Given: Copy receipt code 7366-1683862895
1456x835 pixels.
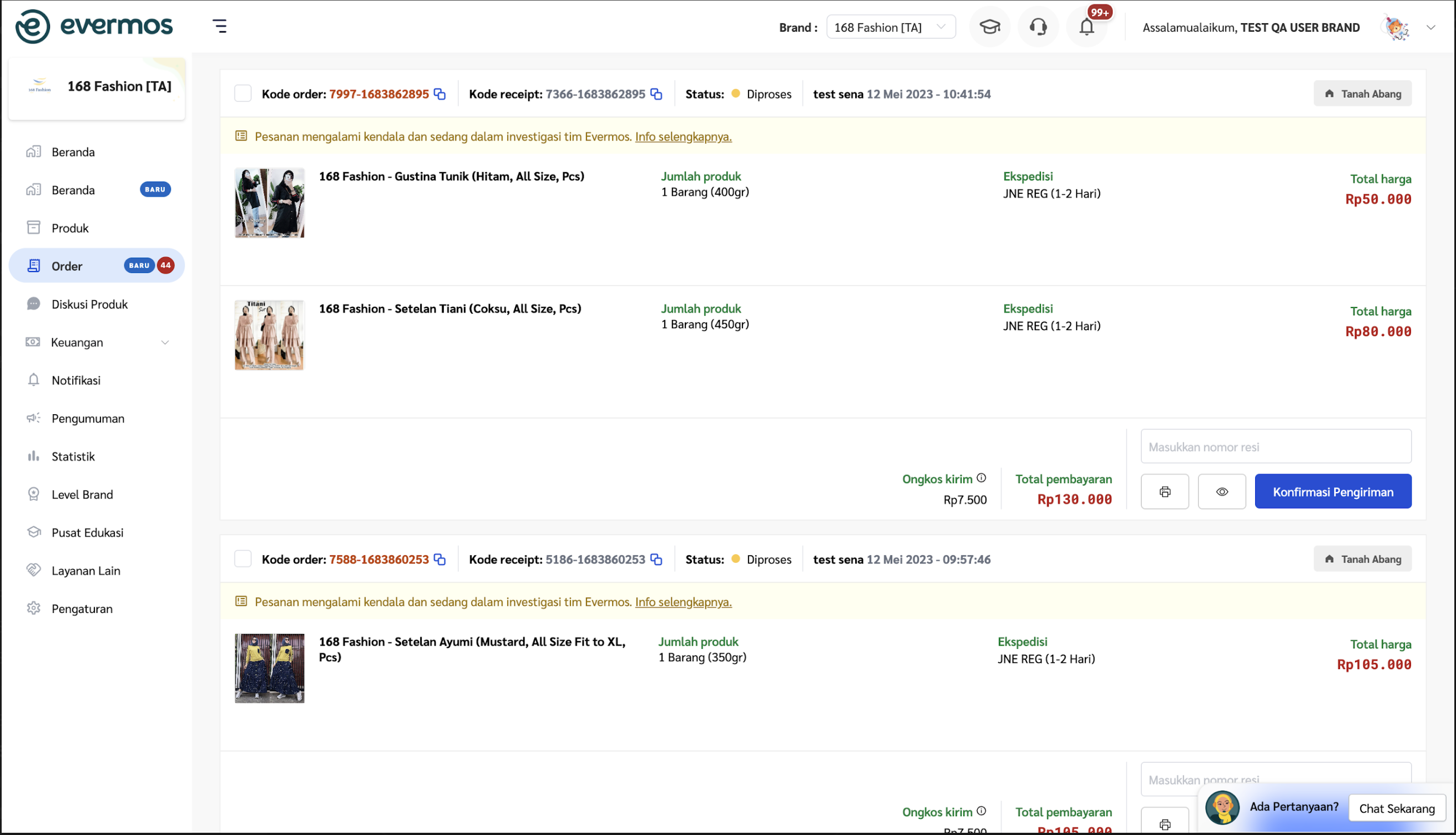Looking at the screenshot, I should click(x=656, y=94).
